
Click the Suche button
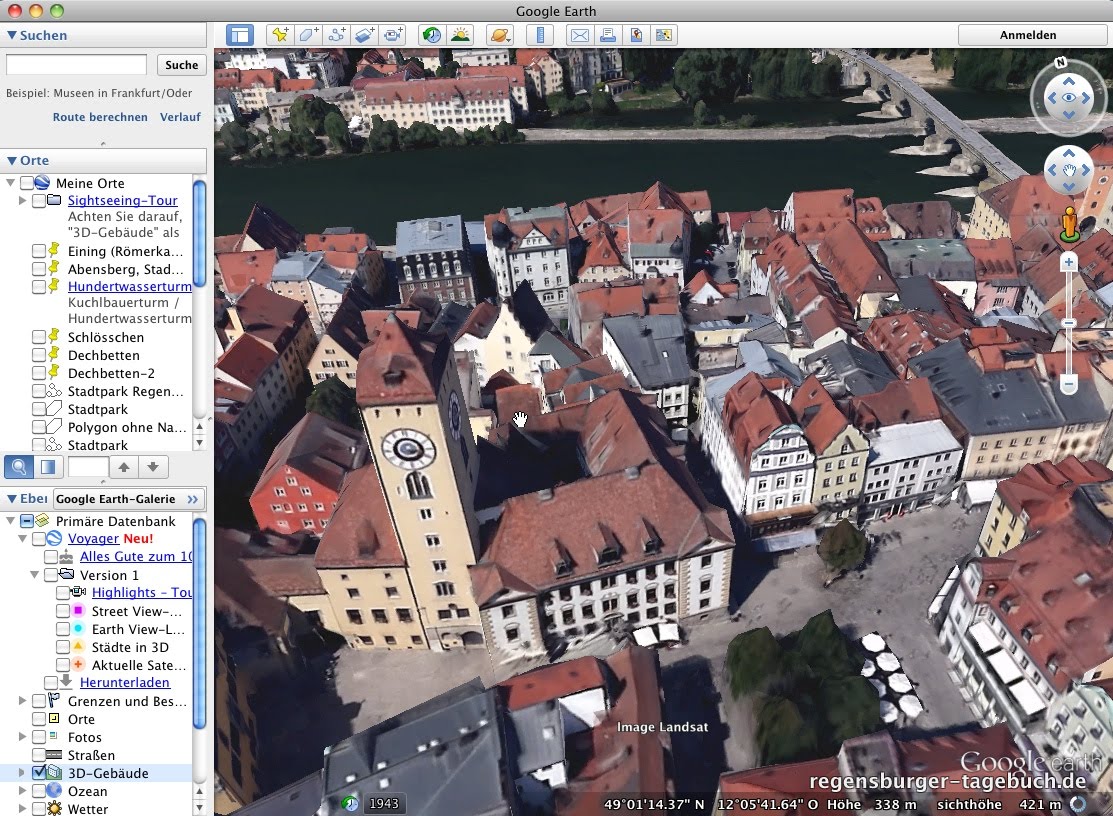[x=182, y=65]
